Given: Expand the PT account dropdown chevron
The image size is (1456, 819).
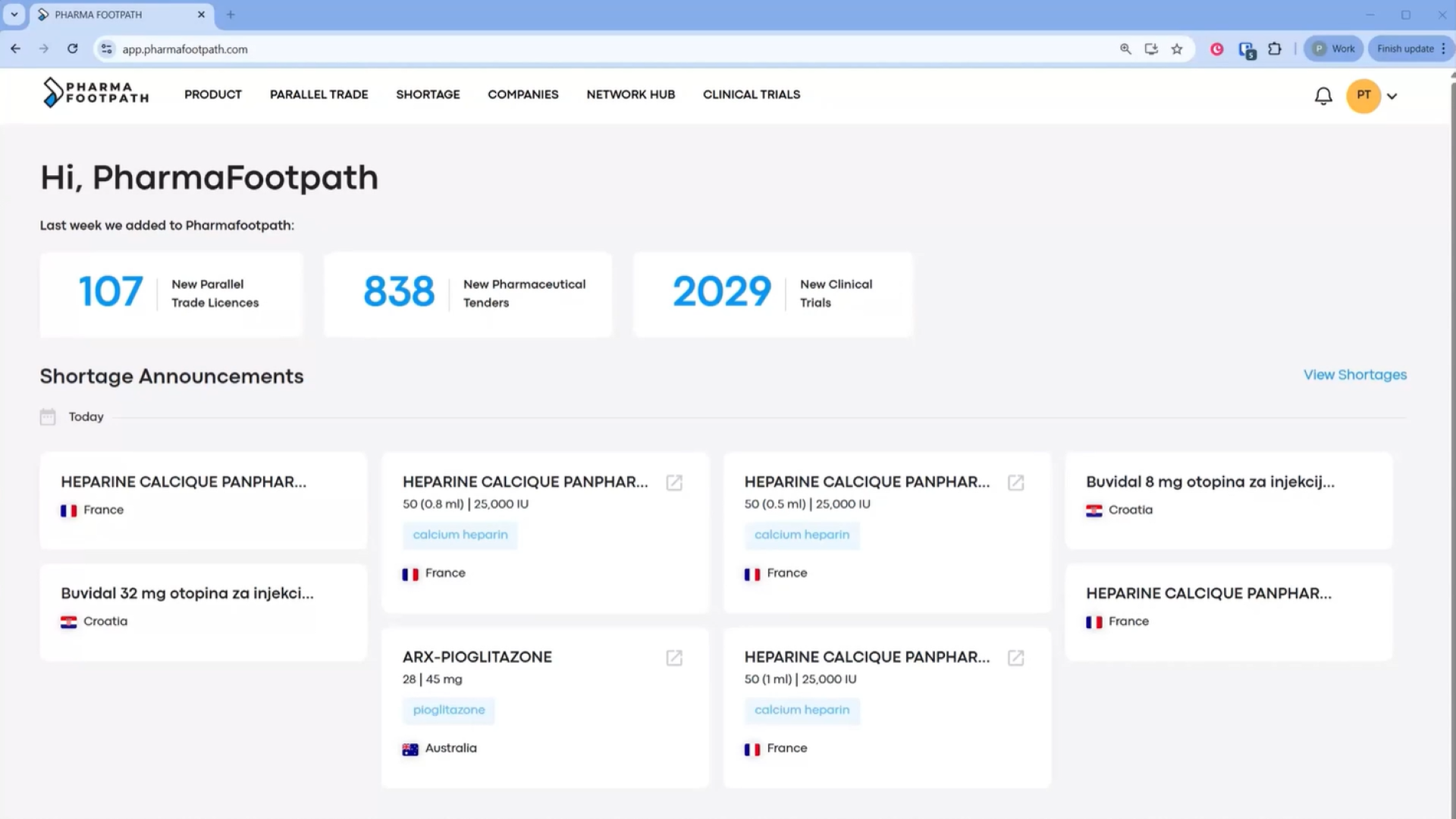Looking at the screenshot, I should (1392, 96).
